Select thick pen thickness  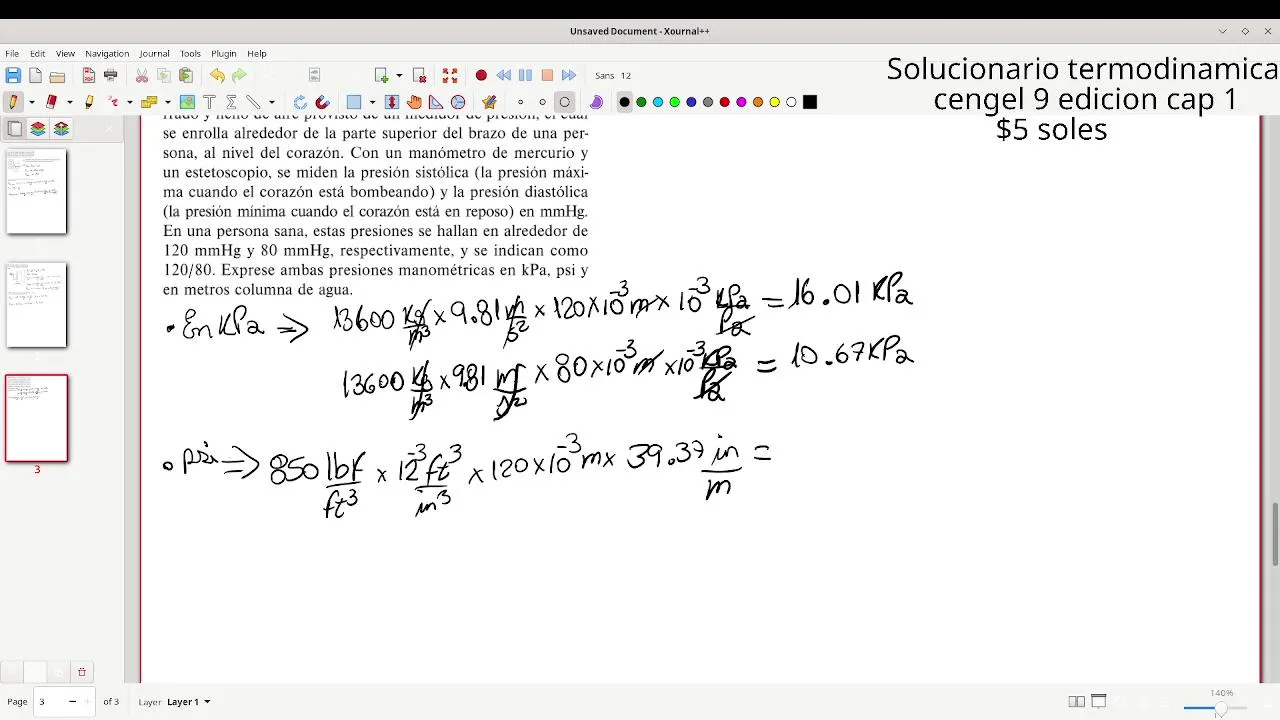(x=564, y=102)
